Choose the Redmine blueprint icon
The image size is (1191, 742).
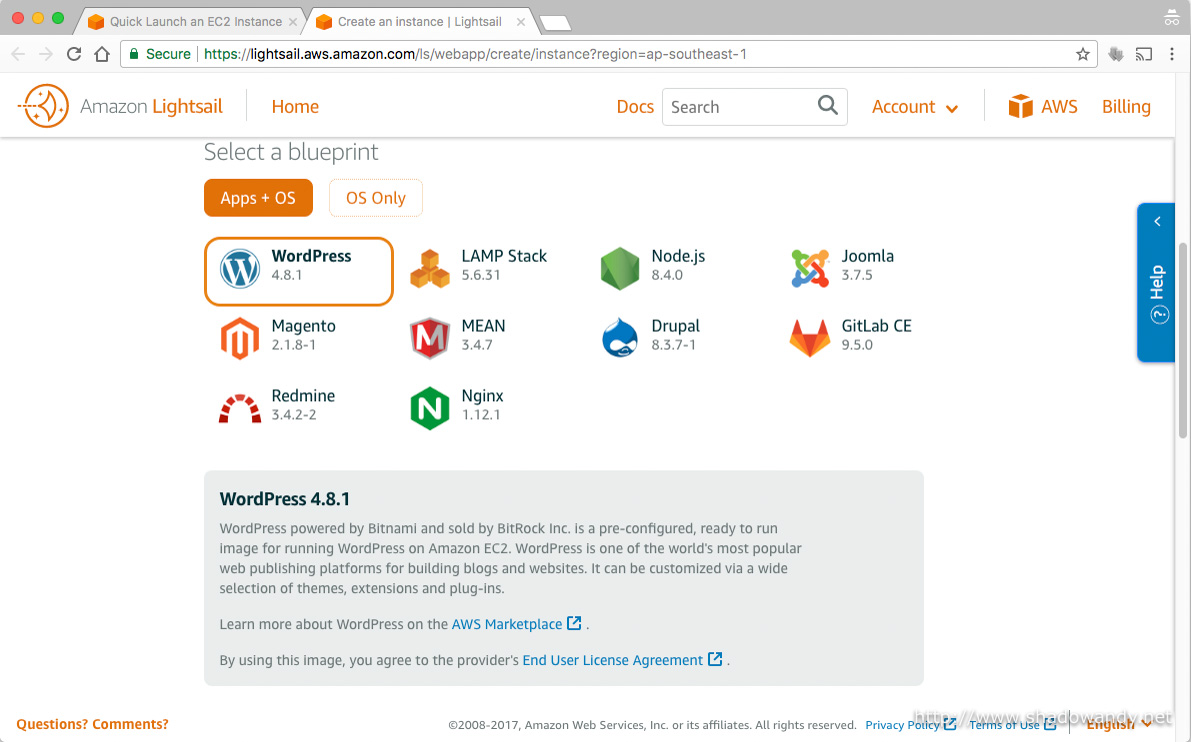[240, 409]
